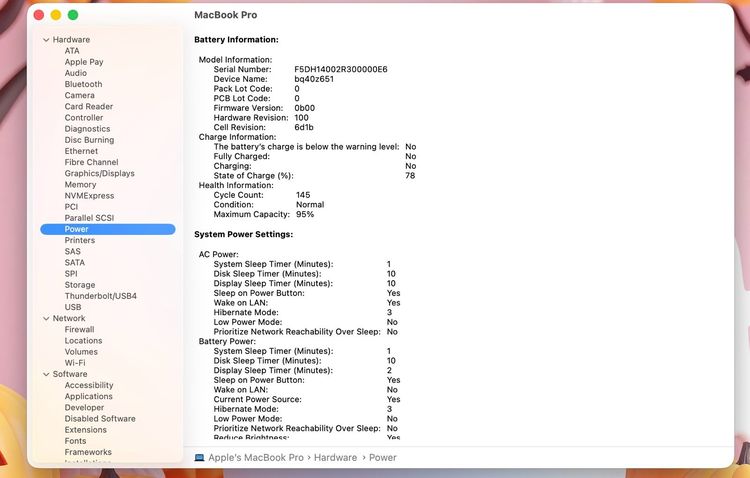The image size is (750, 478).
Task: Click Maximum Capacity value 95%
Action: (305, 214)
